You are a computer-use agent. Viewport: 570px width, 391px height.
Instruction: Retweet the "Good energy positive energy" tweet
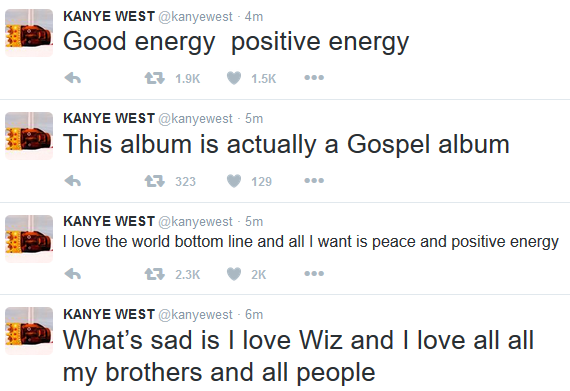click(x=154, y=78)
